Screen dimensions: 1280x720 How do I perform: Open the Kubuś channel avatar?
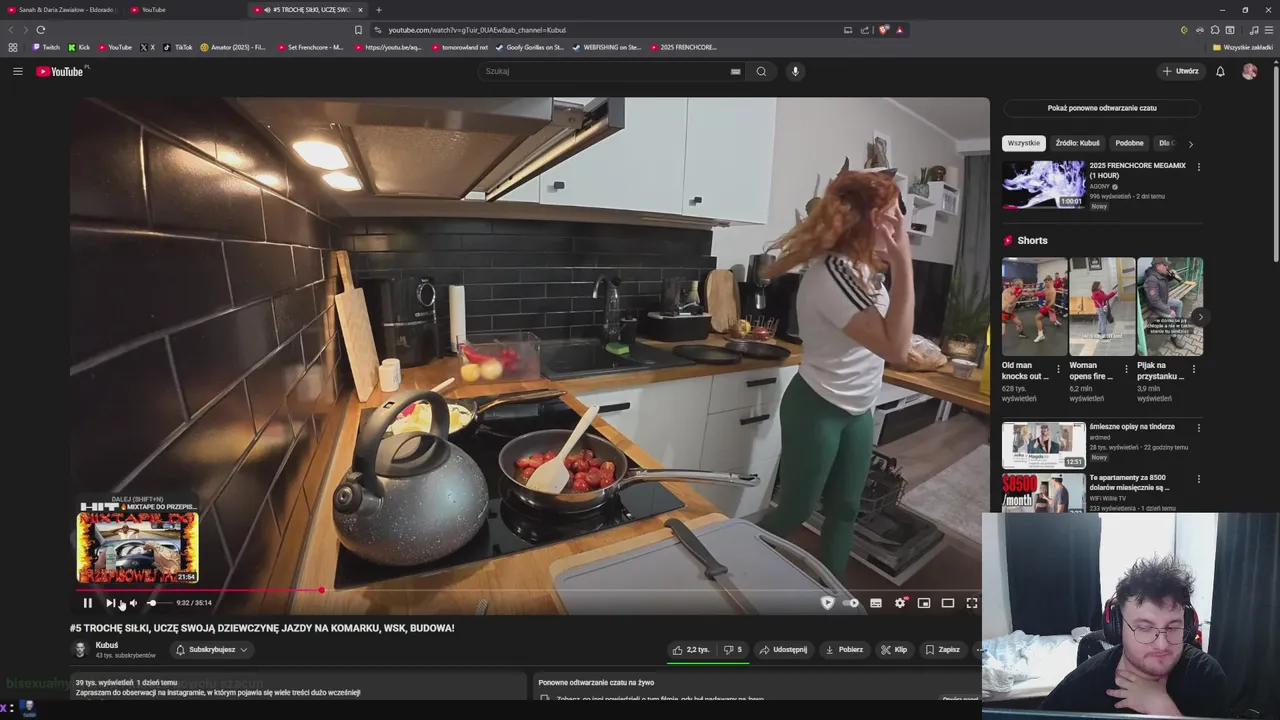click(x=80, y=650)
